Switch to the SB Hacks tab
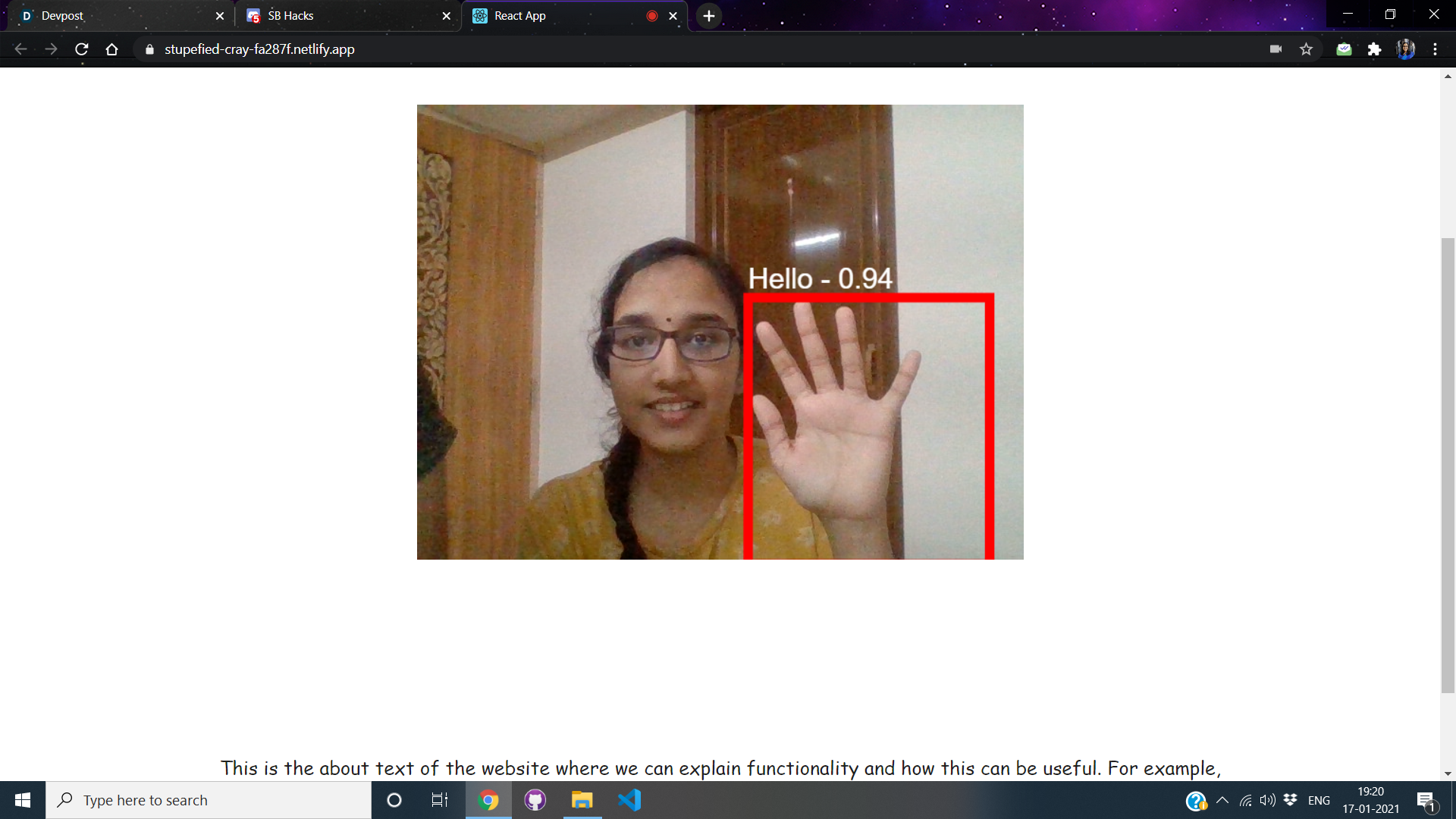This screenshot has width=1456, height=819. [341, 16]
